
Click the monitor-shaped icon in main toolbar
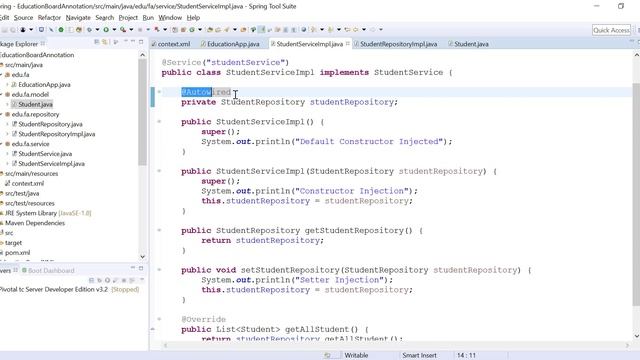click(41, 29)
